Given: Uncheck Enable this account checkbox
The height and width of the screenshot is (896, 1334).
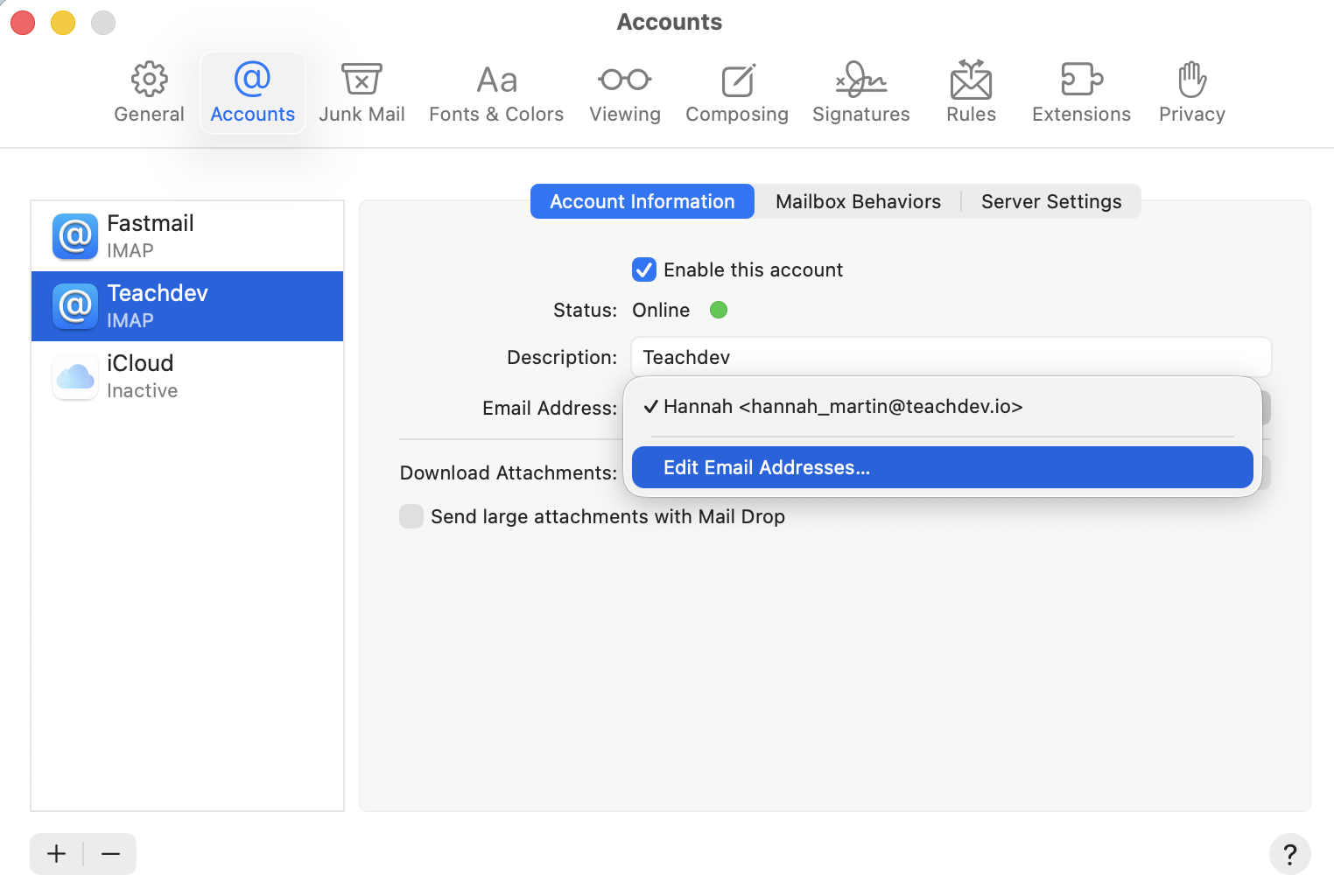Looking at the screenshot, I should tap(644, 269).
